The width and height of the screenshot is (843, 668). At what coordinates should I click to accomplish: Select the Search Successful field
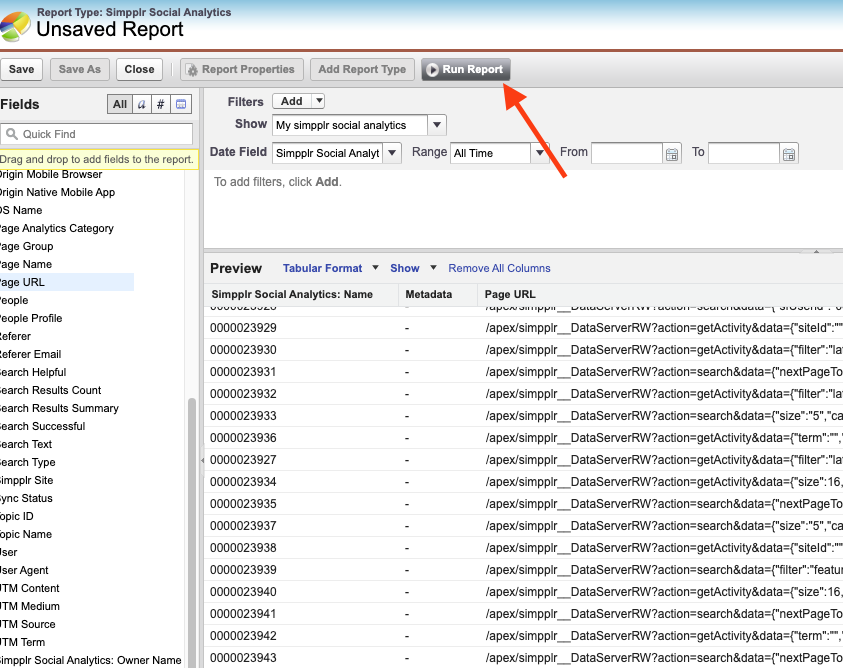[42, 427]
